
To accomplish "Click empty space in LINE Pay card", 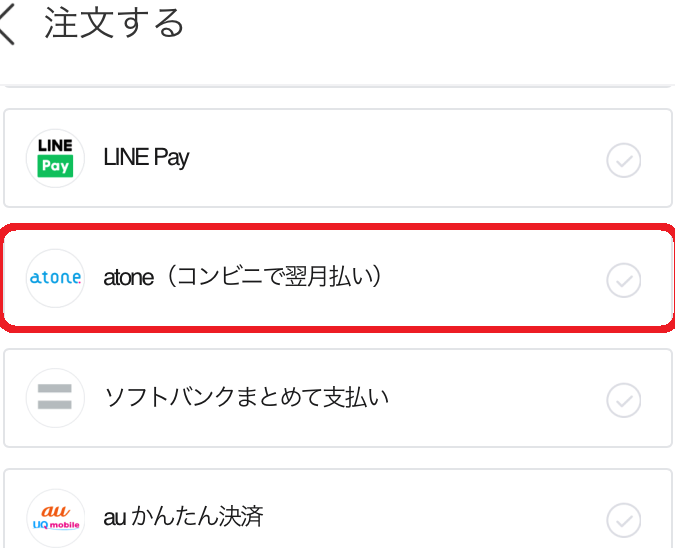I will click(x=400, y=158).
